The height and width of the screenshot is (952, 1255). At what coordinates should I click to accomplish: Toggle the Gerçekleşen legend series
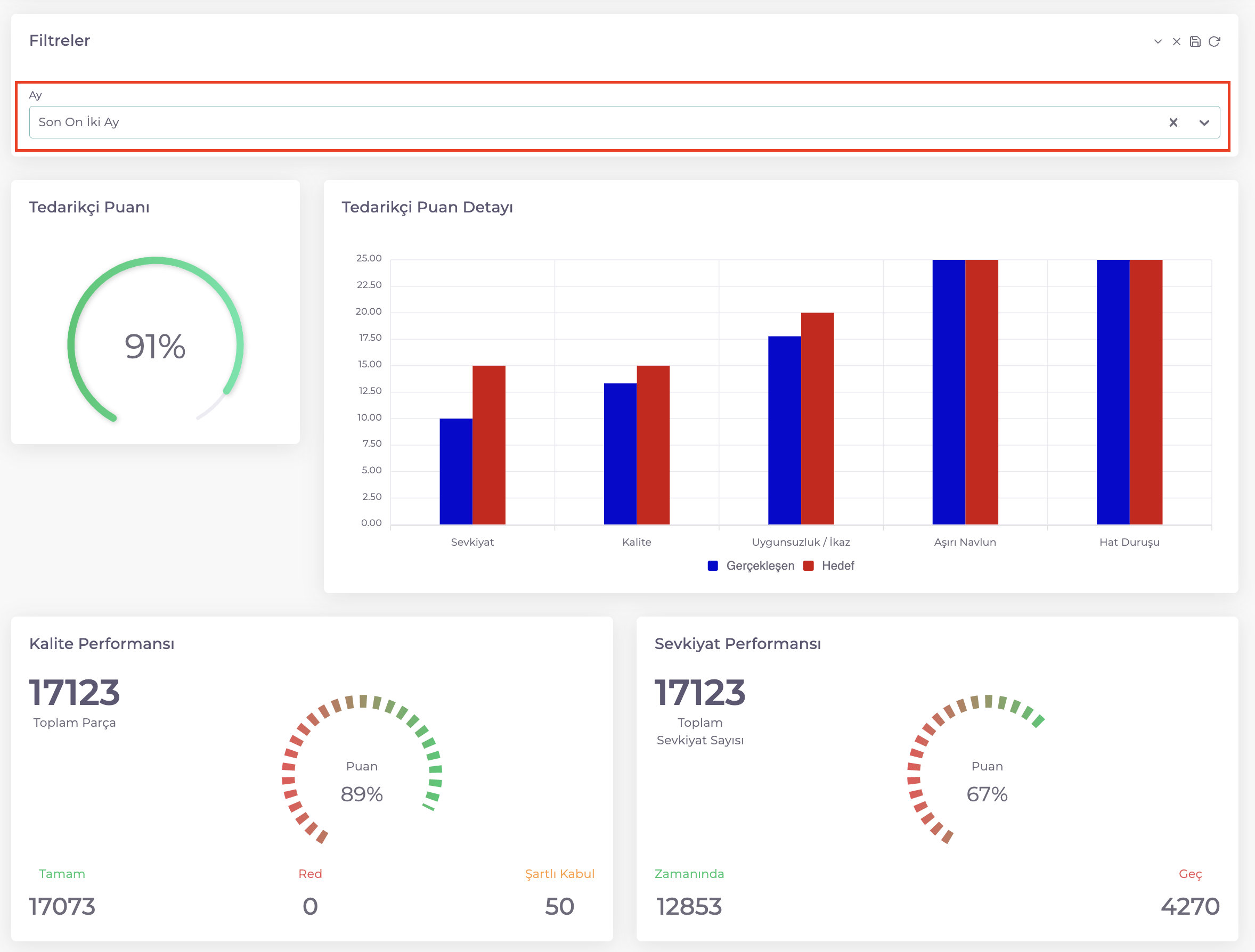pyautogui.click(x=760, y=566)
